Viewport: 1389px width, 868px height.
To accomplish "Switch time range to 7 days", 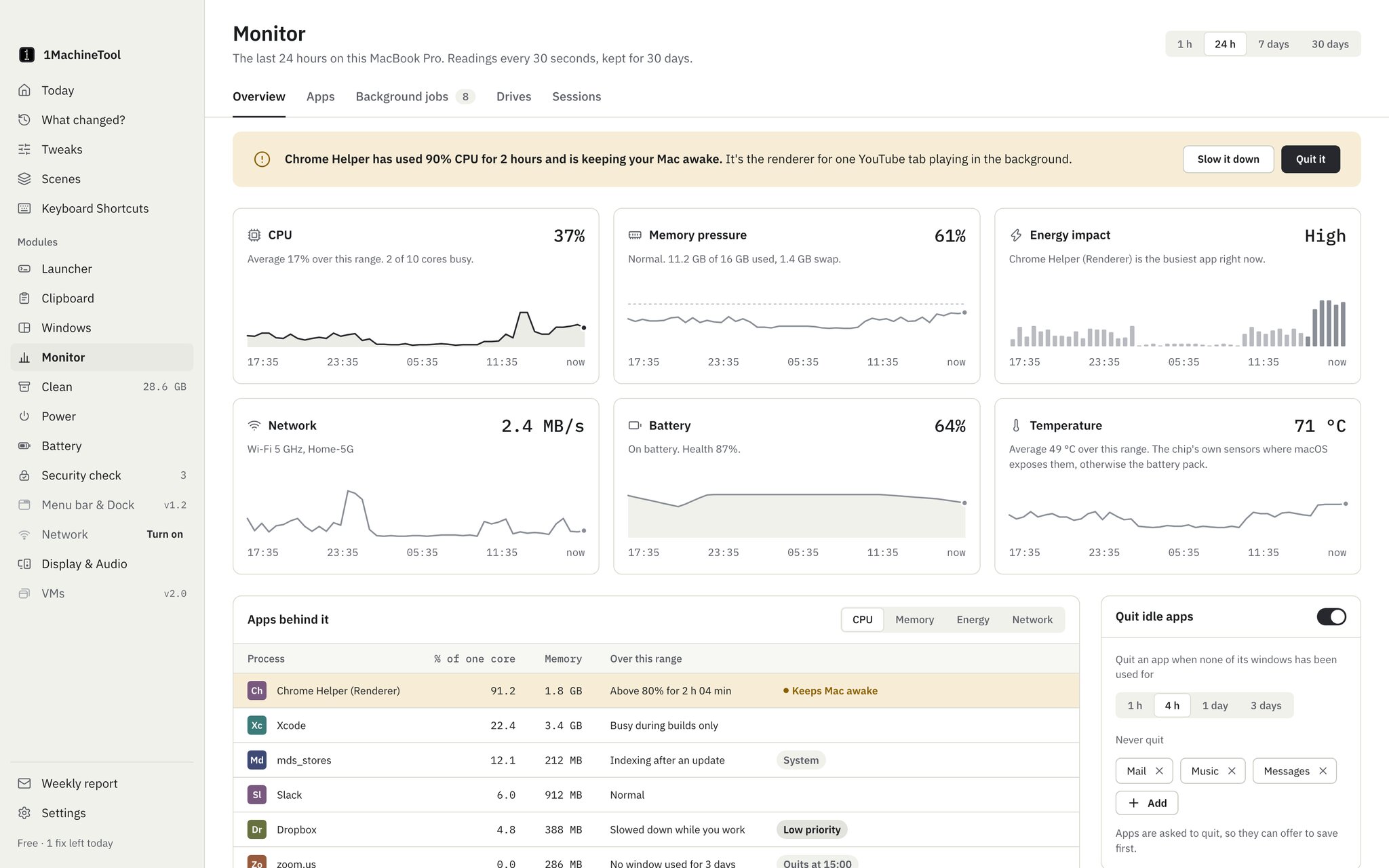I will click(1274, 44).
